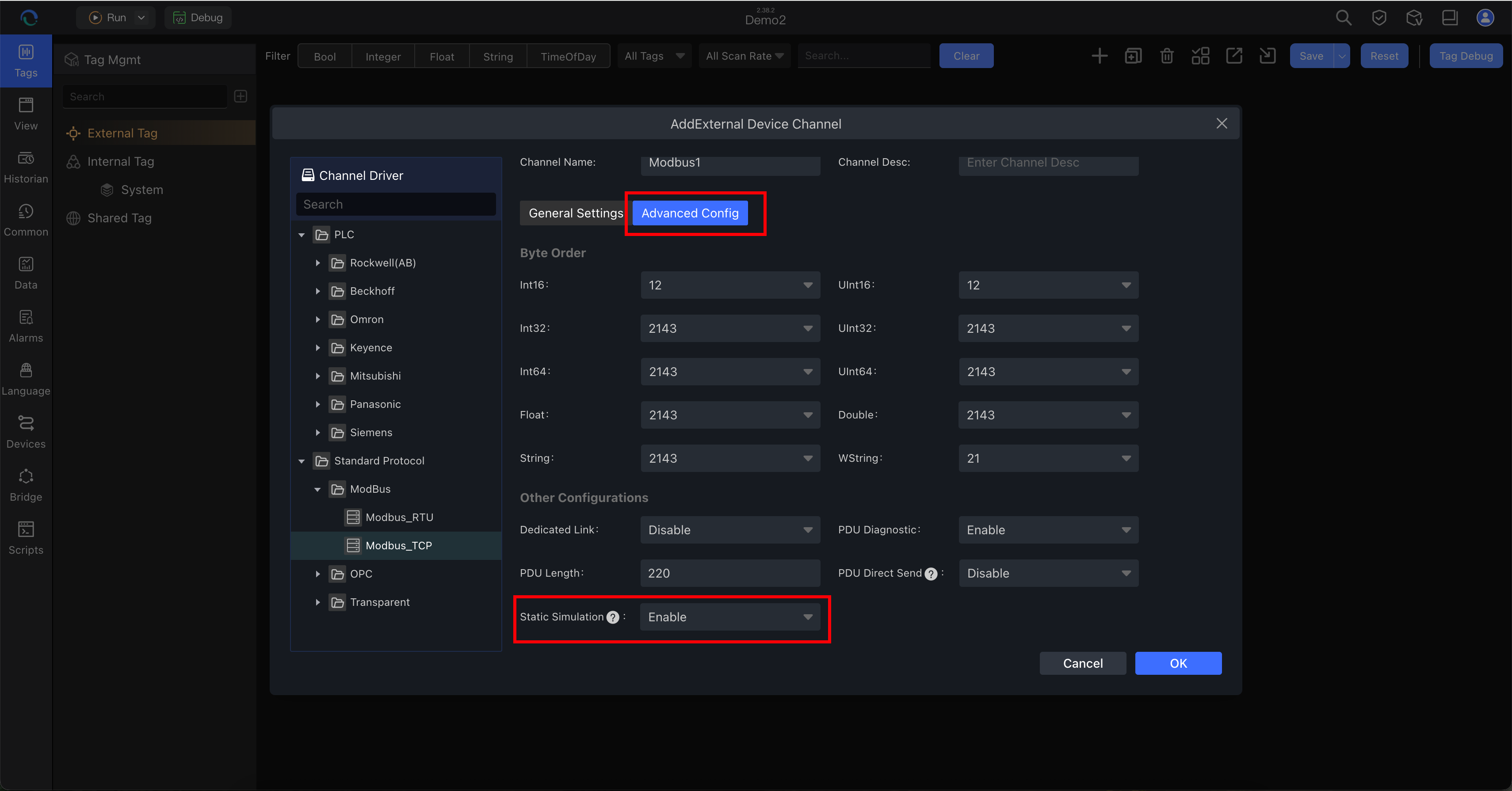1512x791 pixels.
Task: Click the import arrow toolbar icon
Action: (1267, 56)
